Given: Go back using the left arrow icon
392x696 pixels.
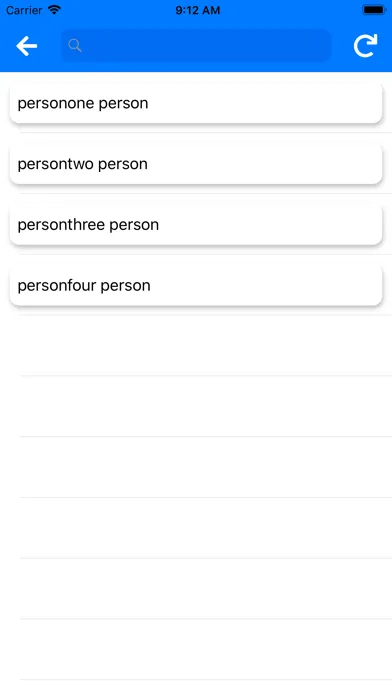Looking at the screenshot, I should pyautogui.click(x=27, y=46).
